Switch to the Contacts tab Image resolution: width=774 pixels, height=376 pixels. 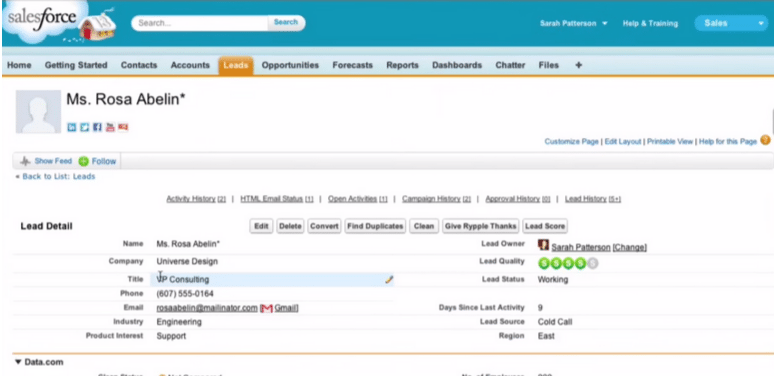click(x=139, y=65)
